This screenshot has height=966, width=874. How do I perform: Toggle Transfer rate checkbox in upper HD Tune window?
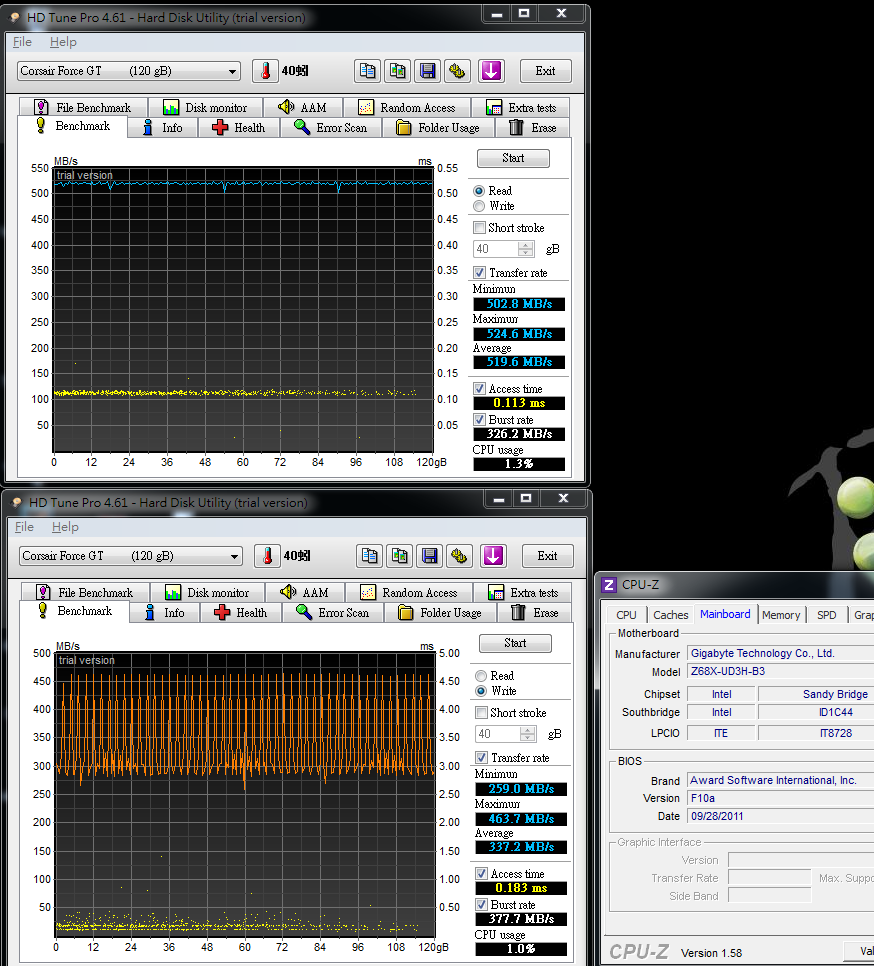click(479, 272)
